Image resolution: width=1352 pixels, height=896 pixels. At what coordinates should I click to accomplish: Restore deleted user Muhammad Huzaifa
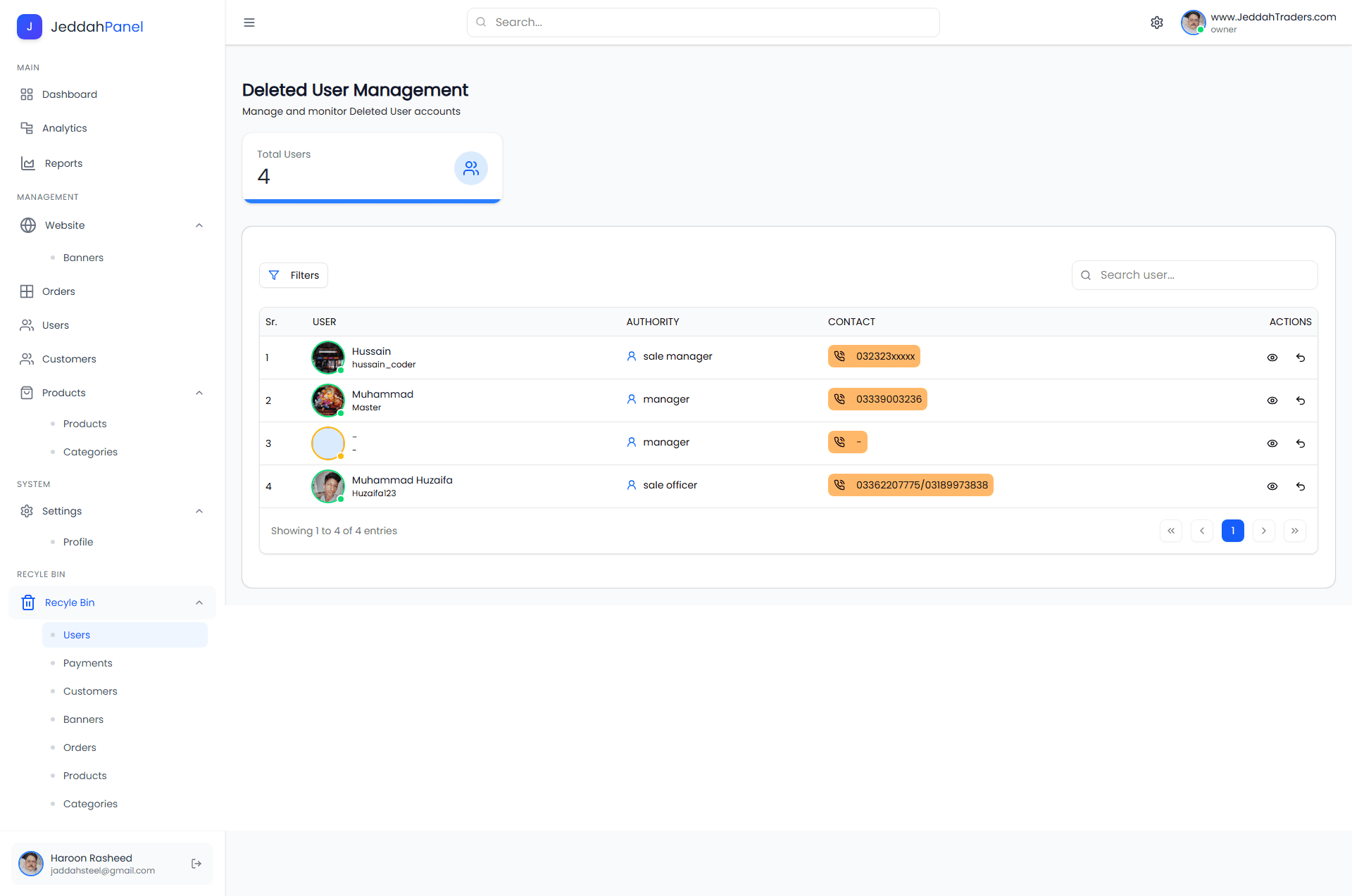click(x=1301, y=486)
